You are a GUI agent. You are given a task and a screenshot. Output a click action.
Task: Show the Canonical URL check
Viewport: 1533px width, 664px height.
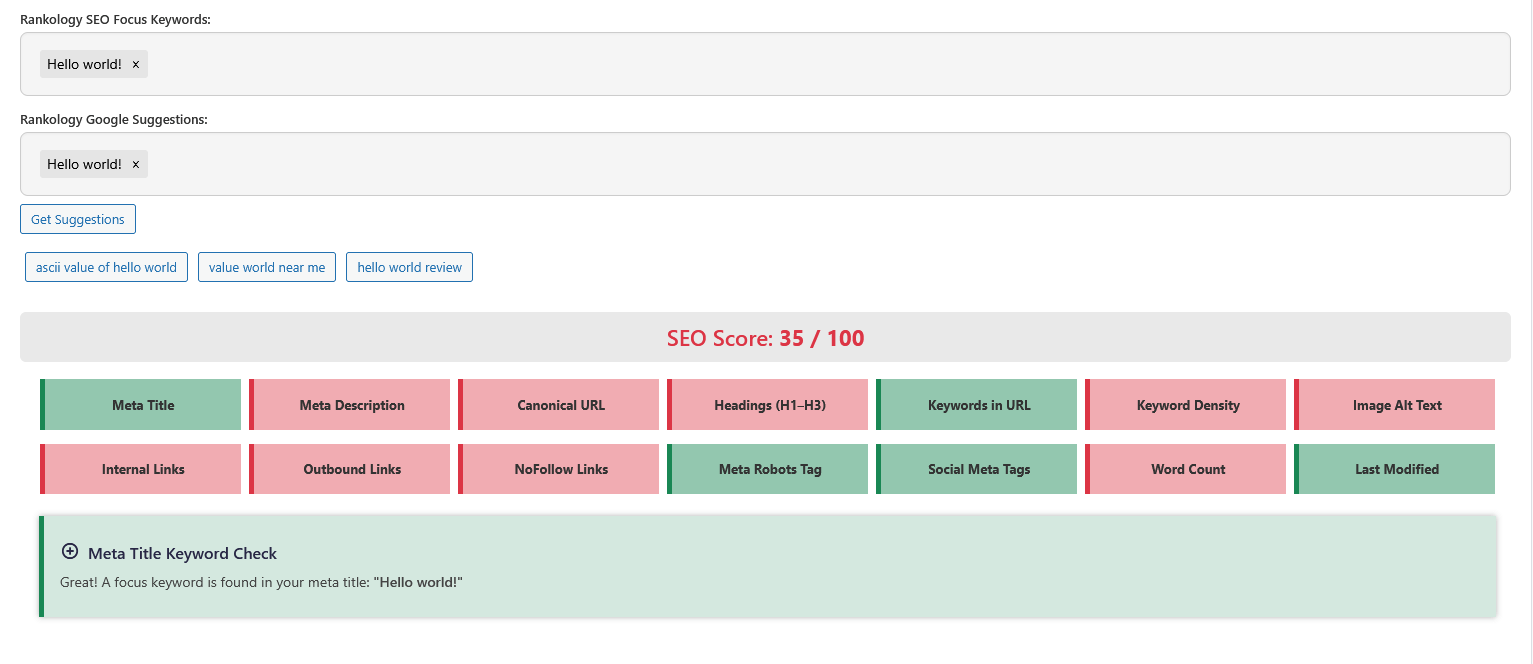pos(560,405)
